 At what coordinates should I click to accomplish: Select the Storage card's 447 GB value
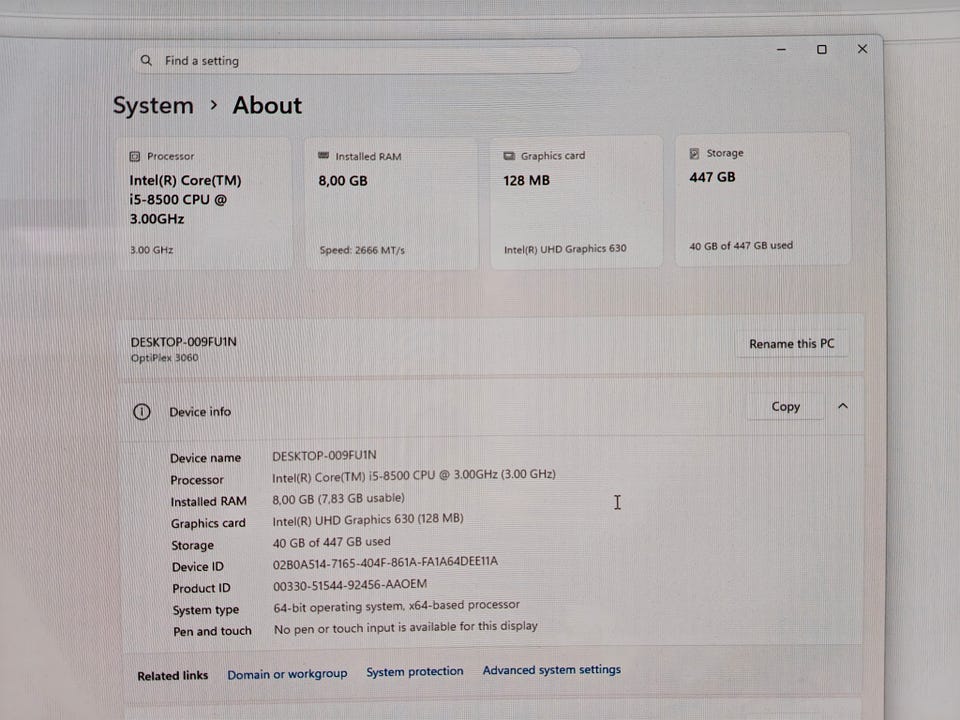(x=712, y=177)
